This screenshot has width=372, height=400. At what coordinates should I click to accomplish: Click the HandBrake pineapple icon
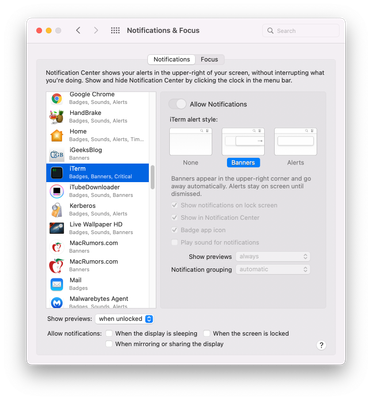(x=57, y=117)
